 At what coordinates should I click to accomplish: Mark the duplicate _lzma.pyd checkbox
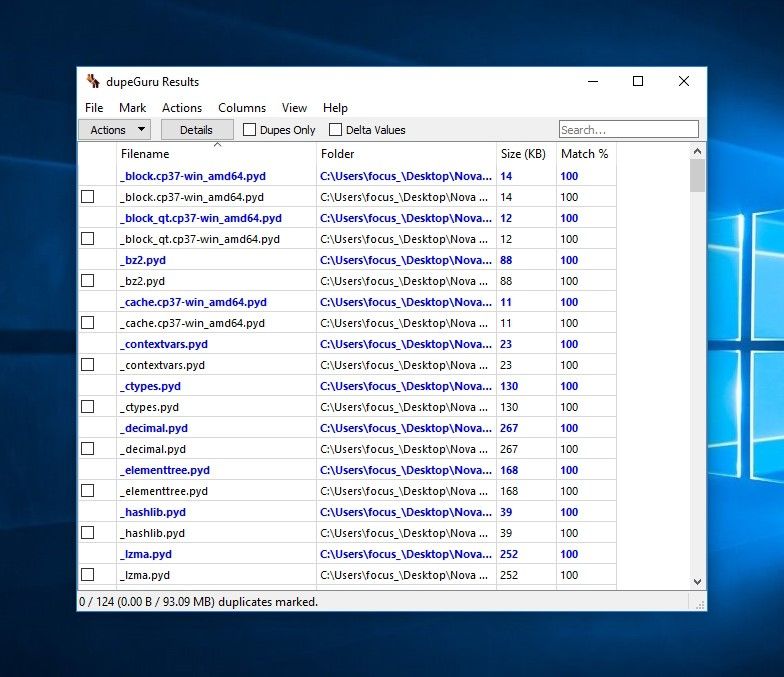pyautogui.click(x=88, y=575)
